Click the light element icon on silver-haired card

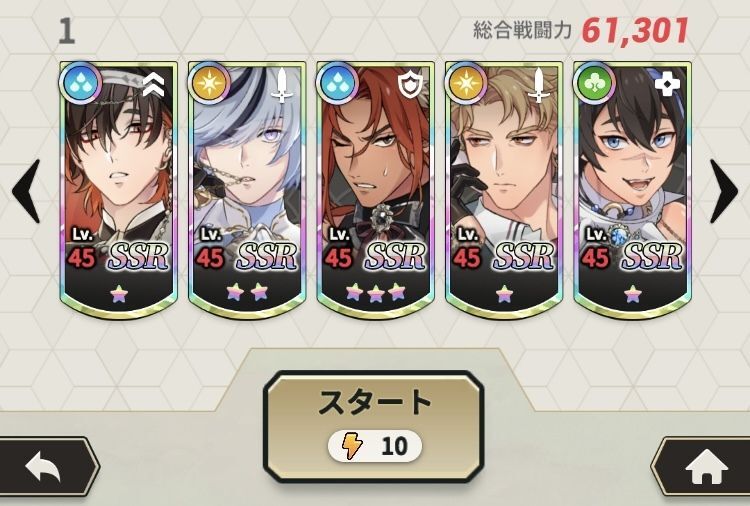(209, 83)
